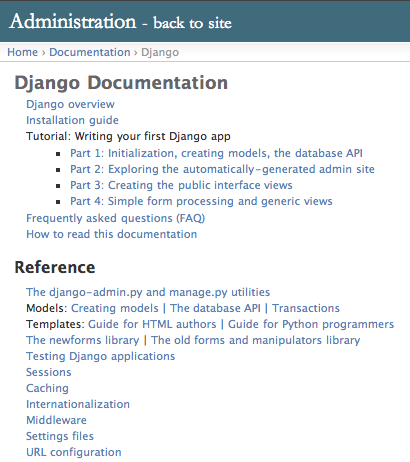Open 'Guide for HTML authors' link
Viewport: 410px width, 462px height.
click(x=152, y=324)
